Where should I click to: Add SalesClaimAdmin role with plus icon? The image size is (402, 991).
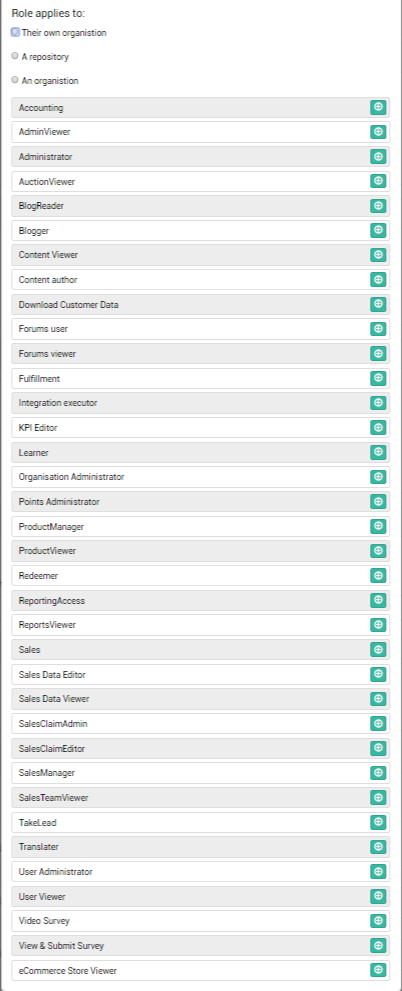378,724
